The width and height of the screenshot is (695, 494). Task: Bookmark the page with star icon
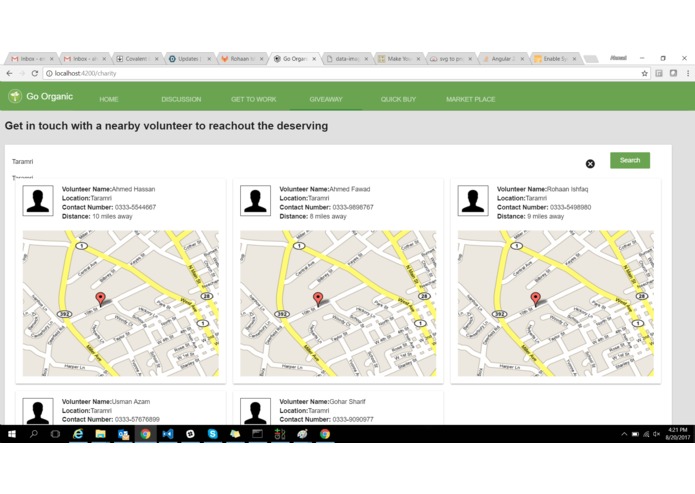pyautogui.click(x=644, y=74)
